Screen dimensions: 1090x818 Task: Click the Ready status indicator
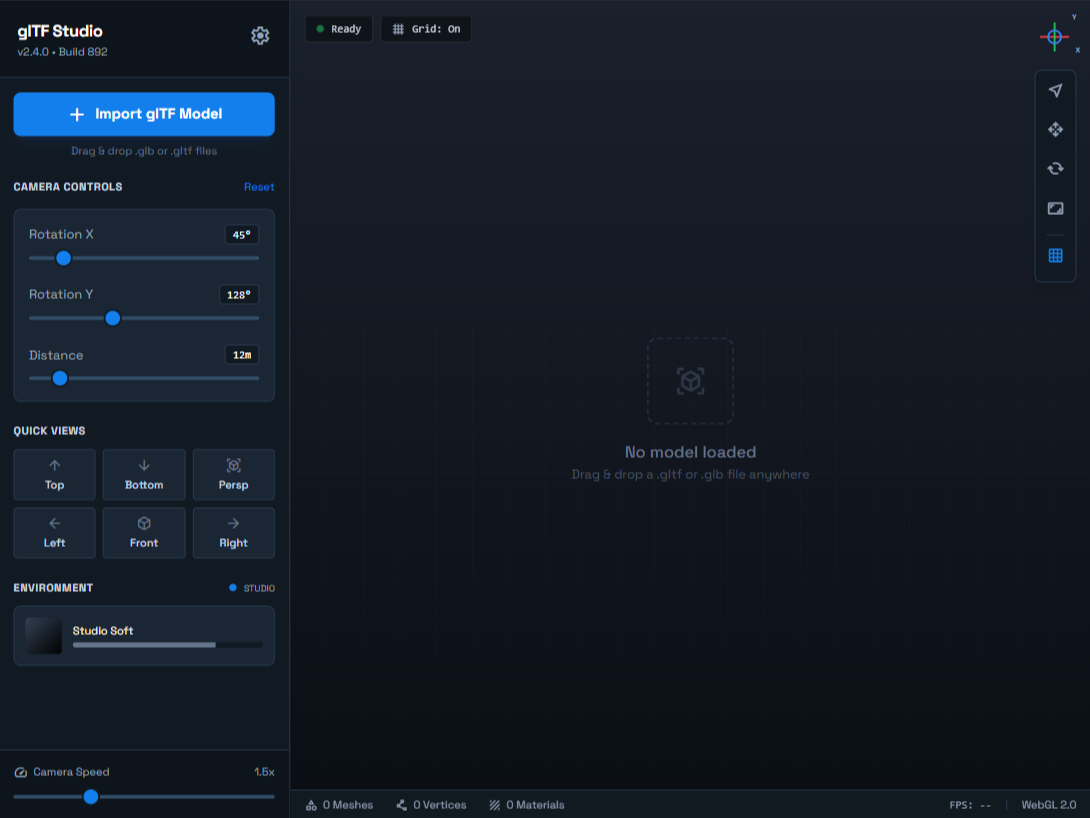[x=338, y=28]
